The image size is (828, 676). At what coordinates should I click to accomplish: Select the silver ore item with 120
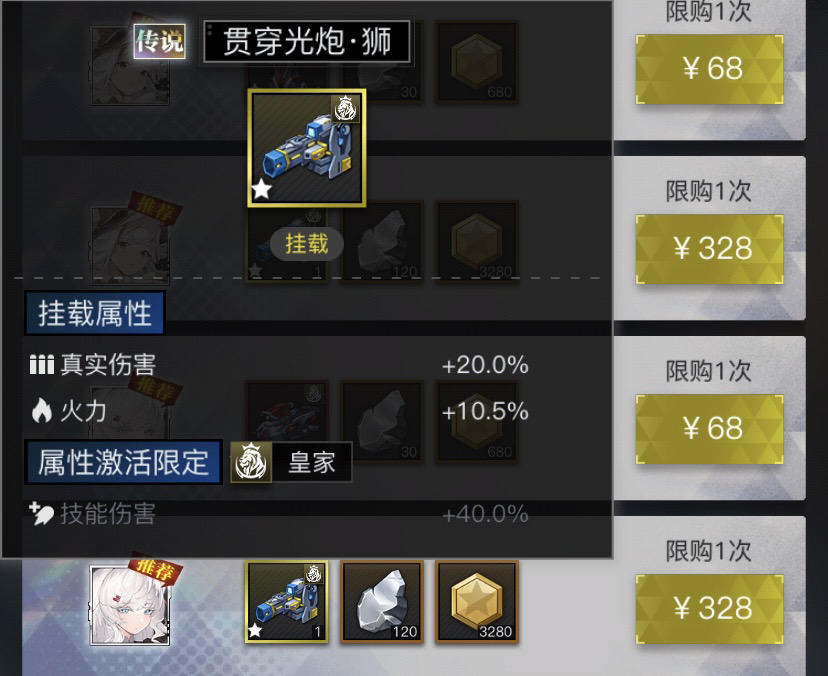coord(382,602)
